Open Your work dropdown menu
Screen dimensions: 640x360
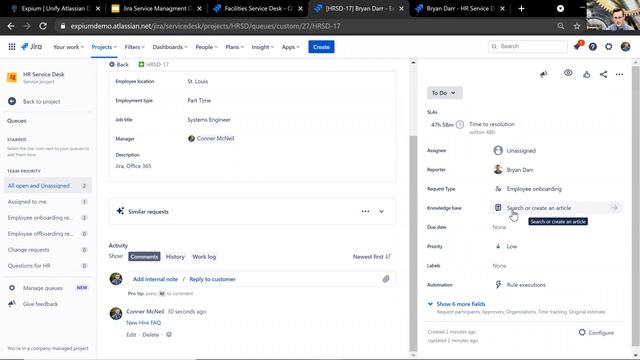[68, 47]
